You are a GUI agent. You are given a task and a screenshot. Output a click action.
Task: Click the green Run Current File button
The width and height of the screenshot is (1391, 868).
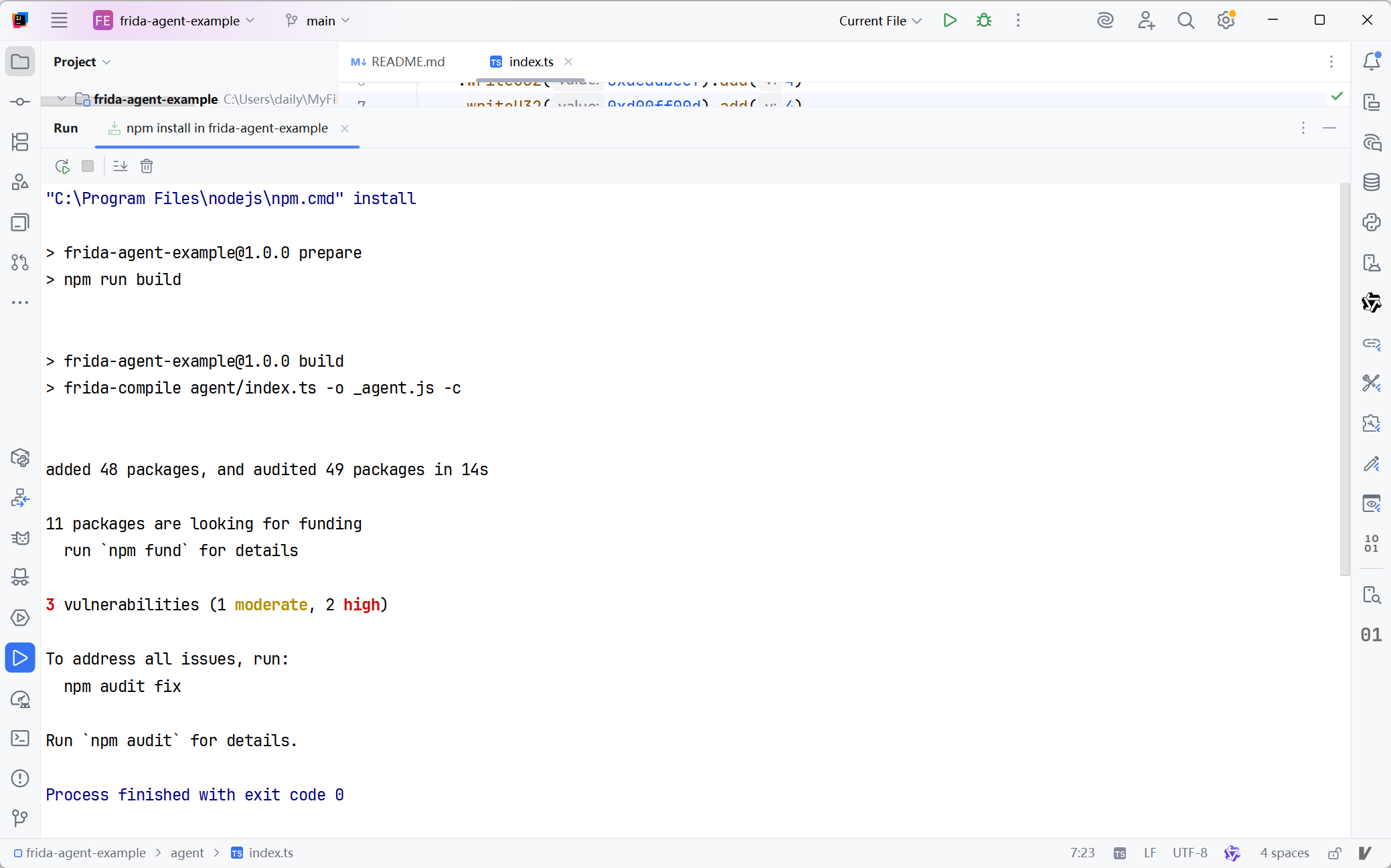(x=949, y=21)
